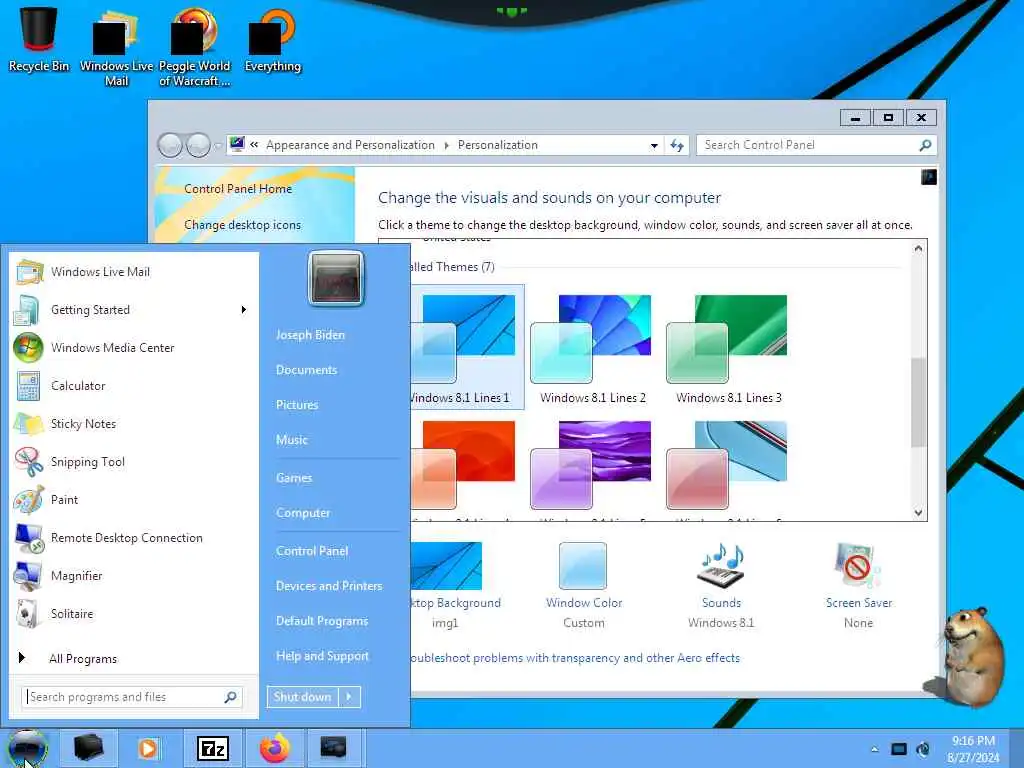
Task: Open Control Panel from Start menu
Action: coord(312,551)
